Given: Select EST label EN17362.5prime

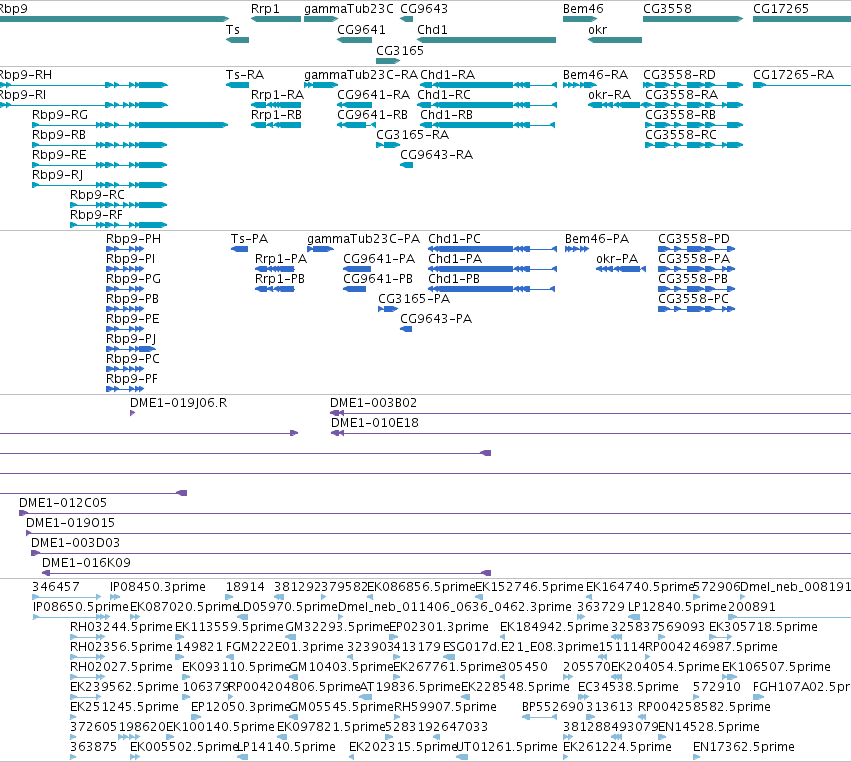Looking at the screenshot, I should click(x=744, y=747).
